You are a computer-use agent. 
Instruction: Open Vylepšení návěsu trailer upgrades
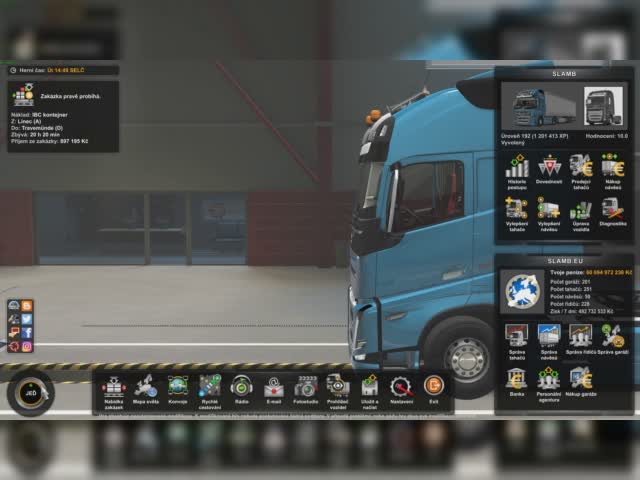click(549, 214)
